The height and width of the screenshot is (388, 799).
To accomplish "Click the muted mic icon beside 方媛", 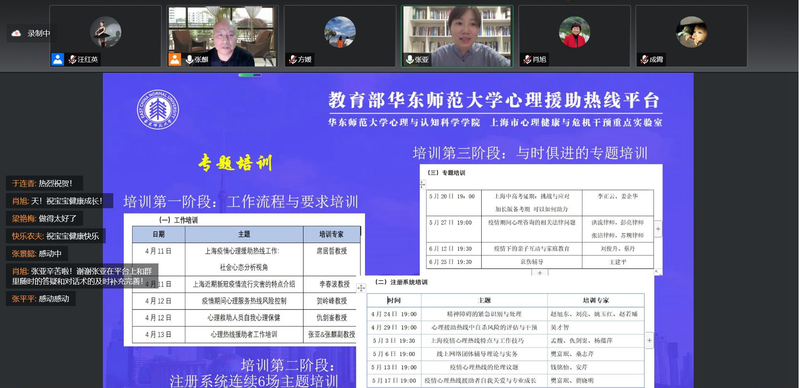I will point(293,60).
